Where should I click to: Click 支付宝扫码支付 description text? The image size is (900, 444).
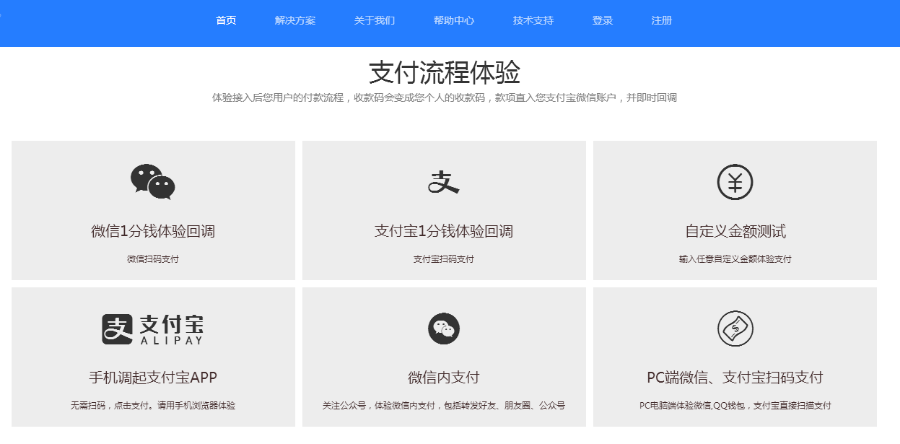pos(444,259)
